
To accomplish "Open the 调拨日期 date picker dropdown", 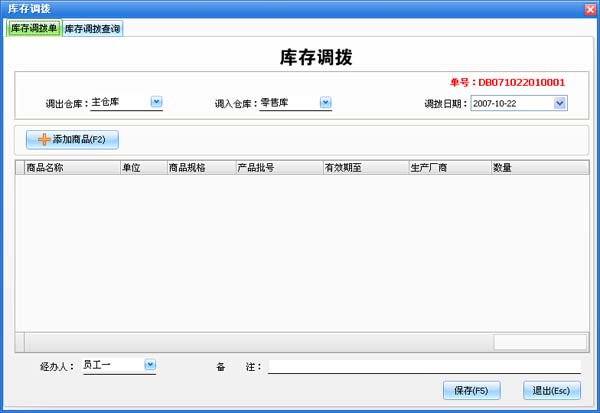I will pos(559,102).
